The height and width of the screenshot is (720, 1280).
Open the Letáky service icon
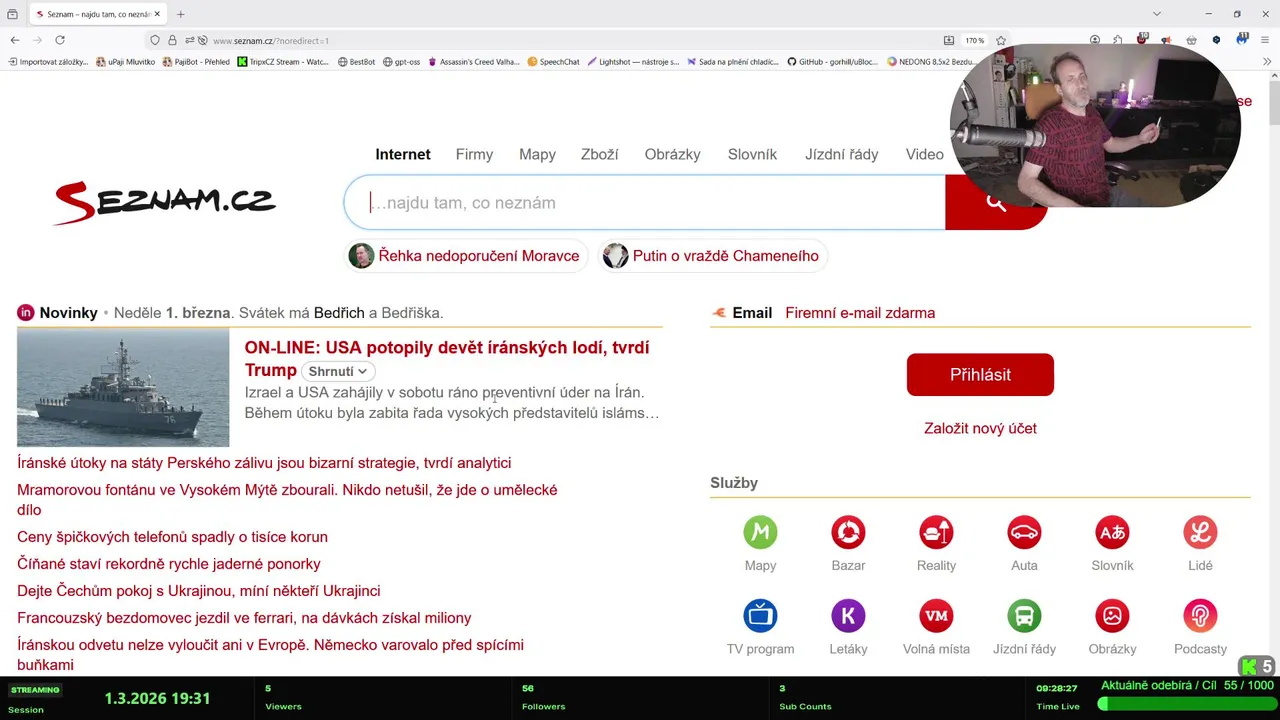tap(848, 615)
